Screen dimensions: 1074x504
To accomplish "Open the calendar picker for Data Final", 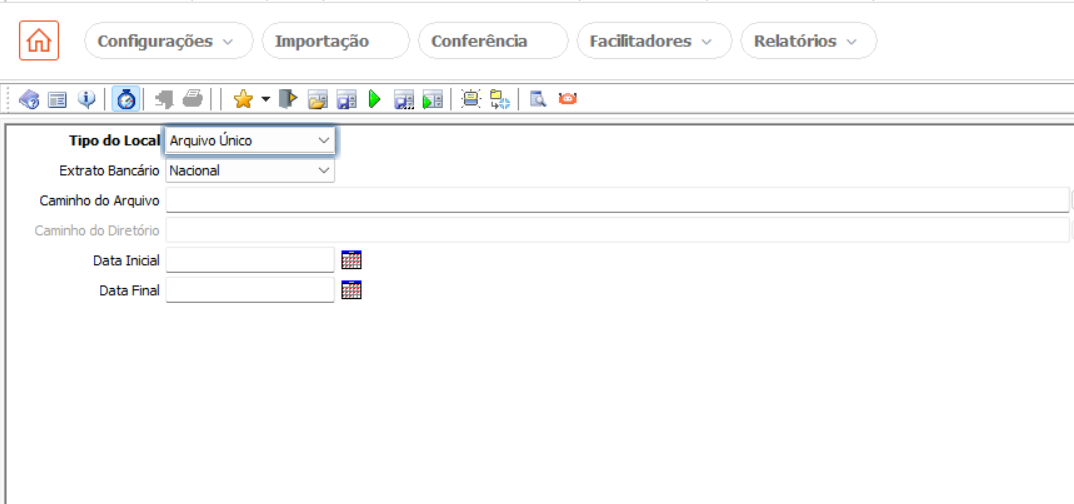I will point(351,290).
